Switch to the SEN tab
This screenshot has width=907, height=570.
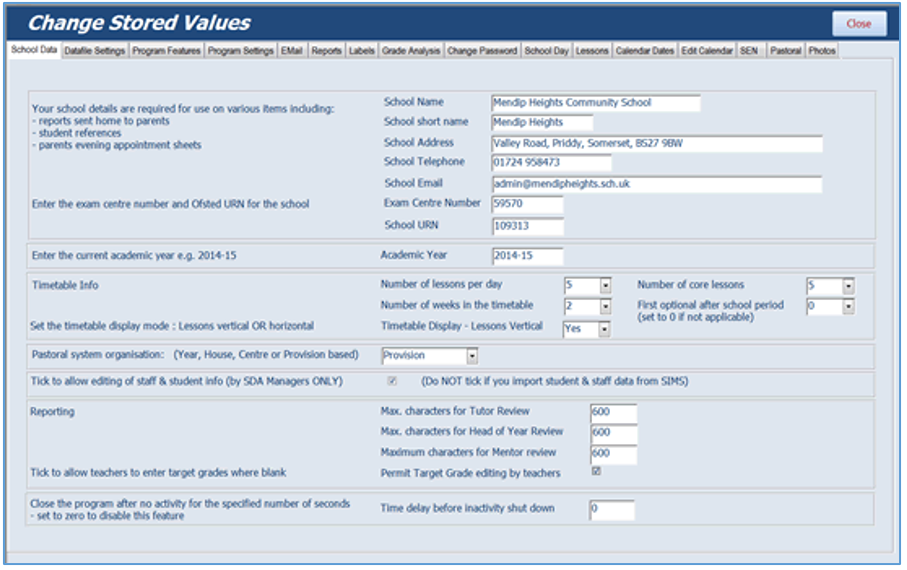click(750, 51)
